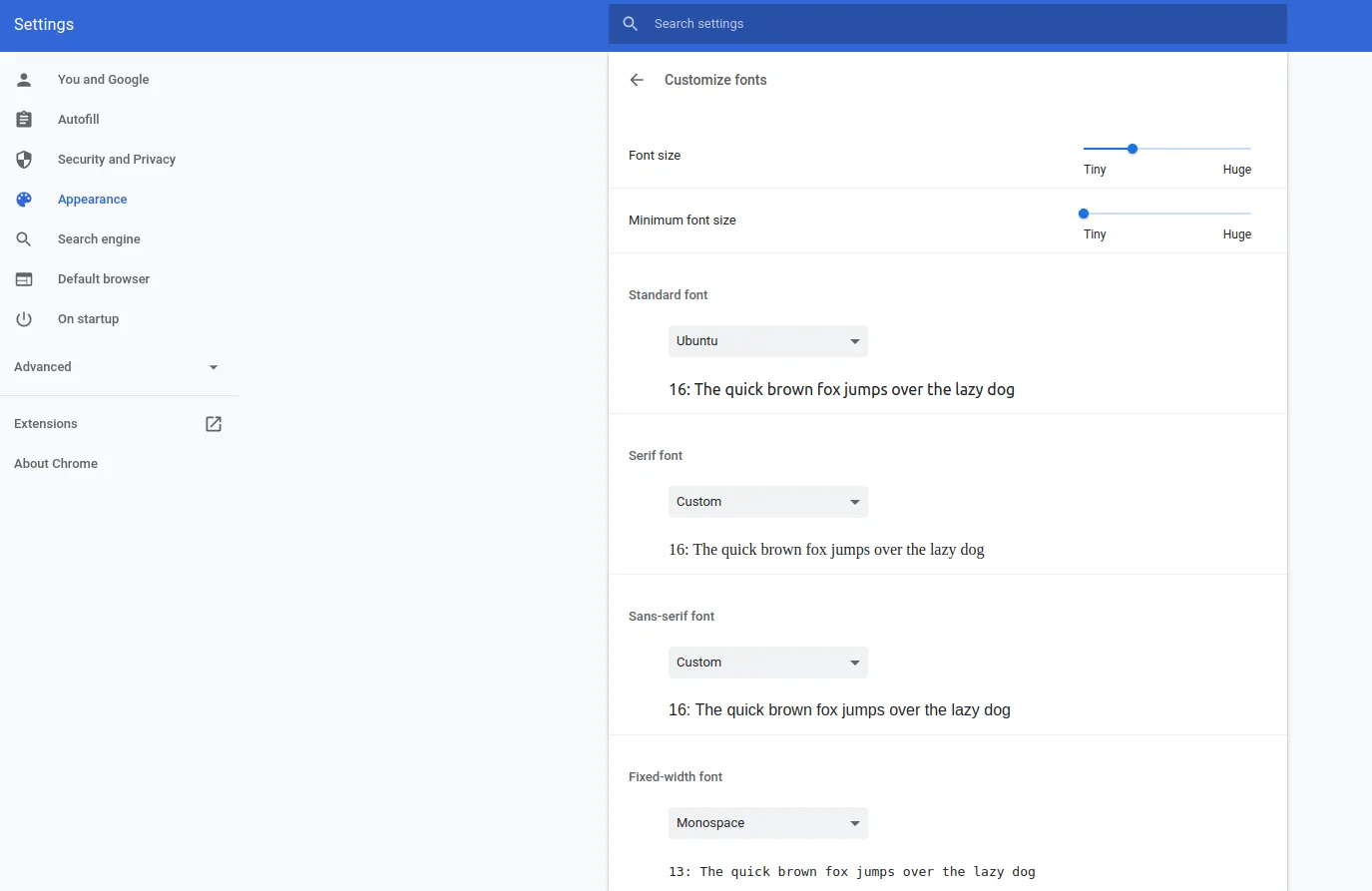Click the Autofill clipboard icon
This screenshot has height=891, width=1372.
tap(24, 120)
